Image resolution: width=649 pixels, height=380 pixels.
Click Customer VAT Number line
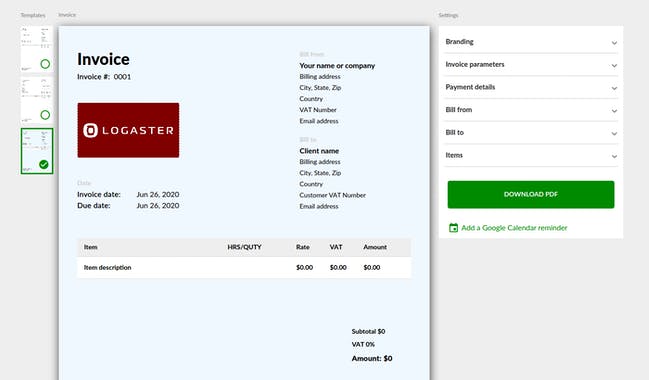click(332, 195)
